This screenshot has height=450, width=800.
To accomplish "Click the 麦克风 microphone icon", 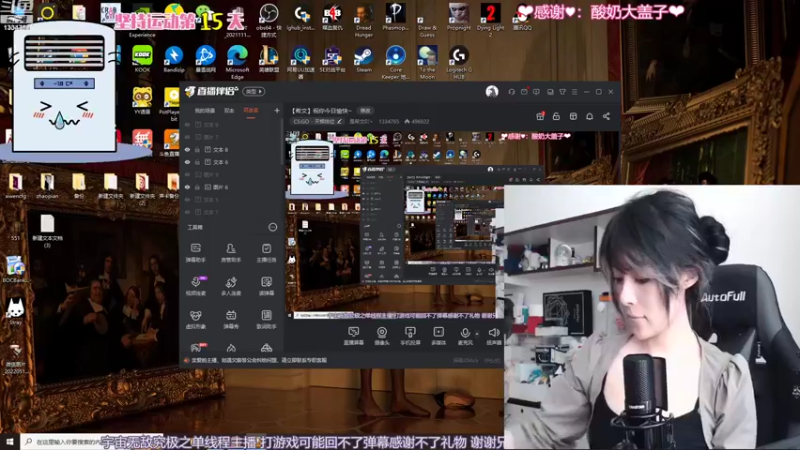I will 465,333.
